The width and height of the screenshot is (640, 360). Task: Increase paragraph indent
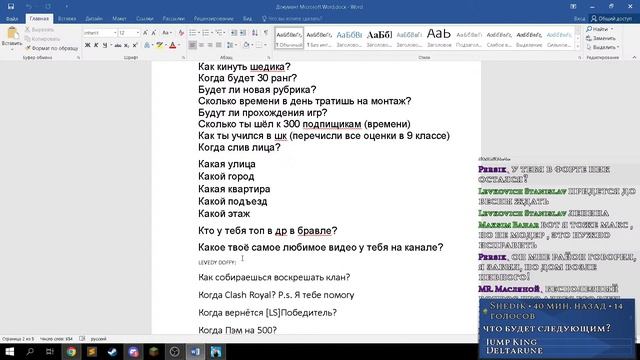click(243, 33)
